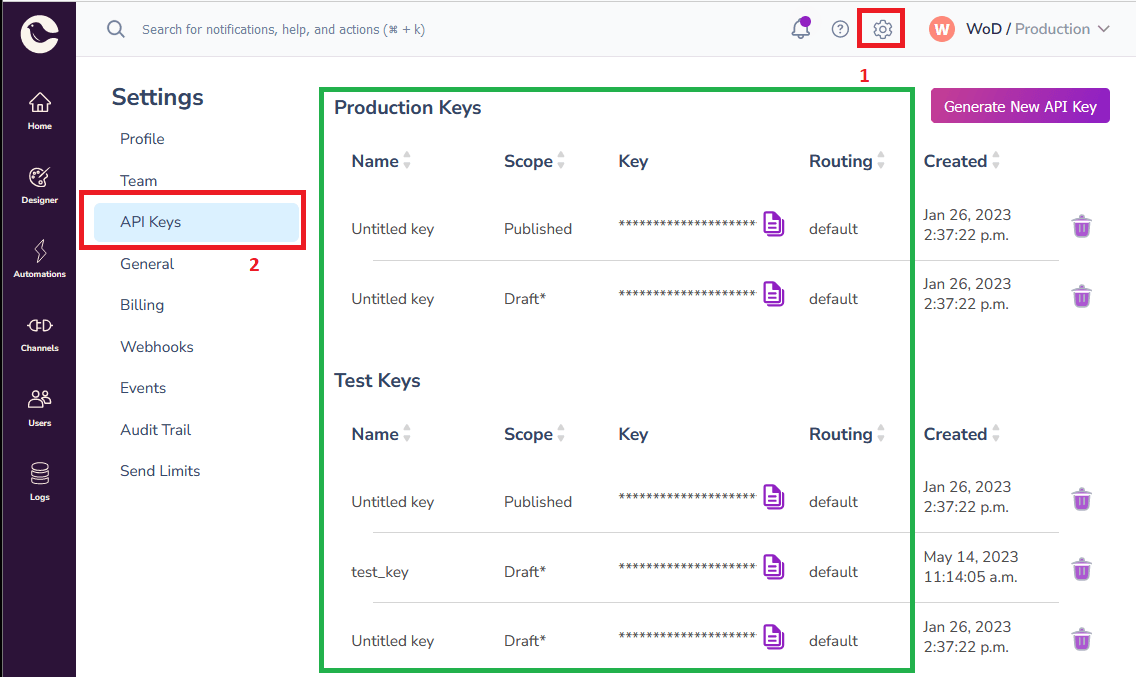View Logs from the sidebar
1136x677 pixels.
coord(39,478)
